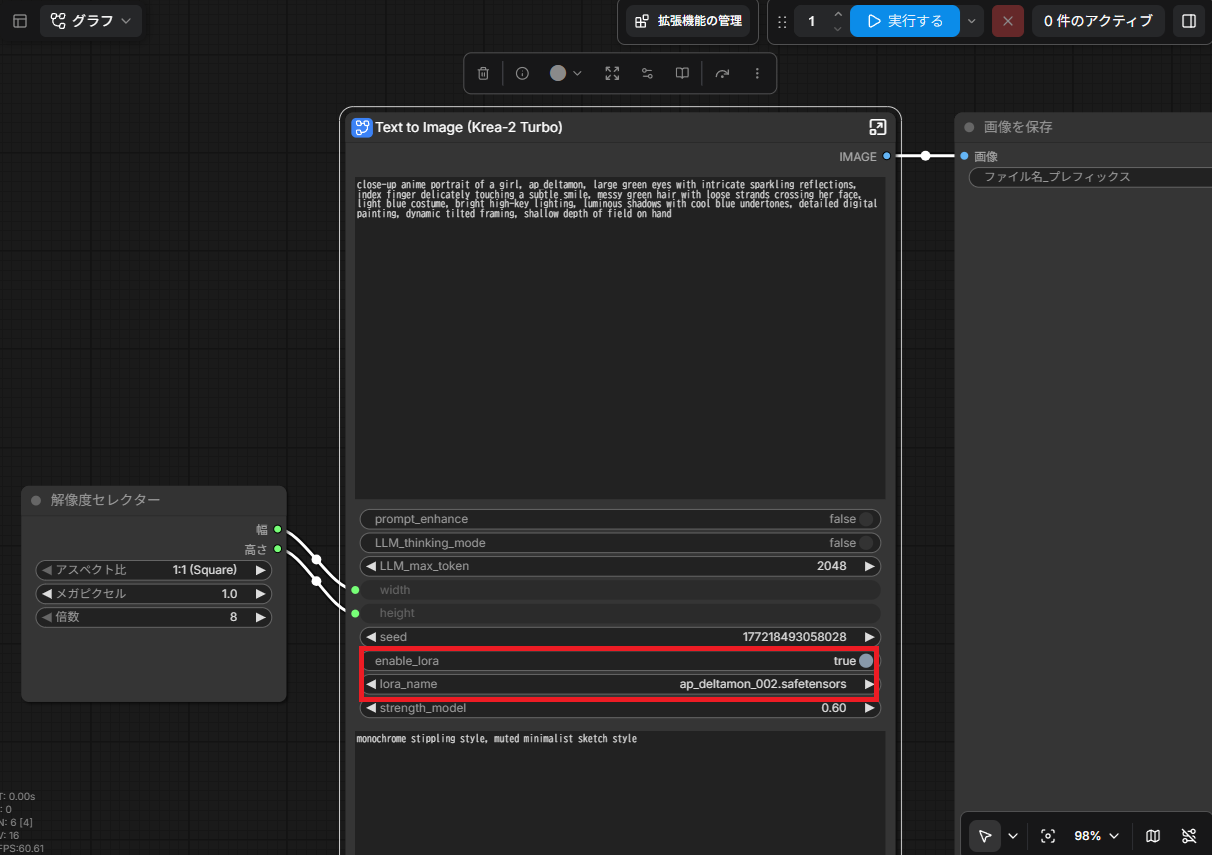1212x855 pixels.
Task: Click the curved arrow bypass icon
Action: (722, 73)
